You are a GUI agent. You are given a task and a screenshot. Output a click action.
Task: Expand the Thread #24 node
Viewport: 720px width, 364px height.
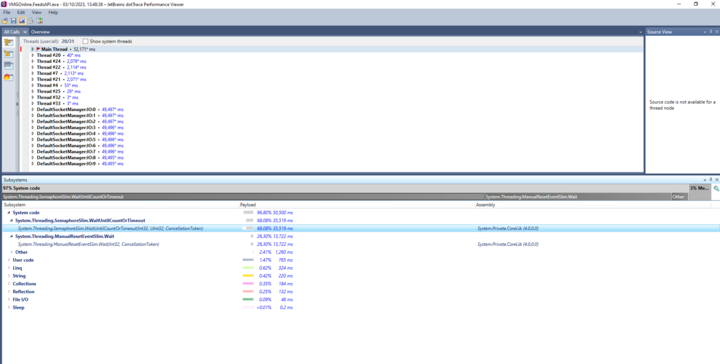point(33,61)
